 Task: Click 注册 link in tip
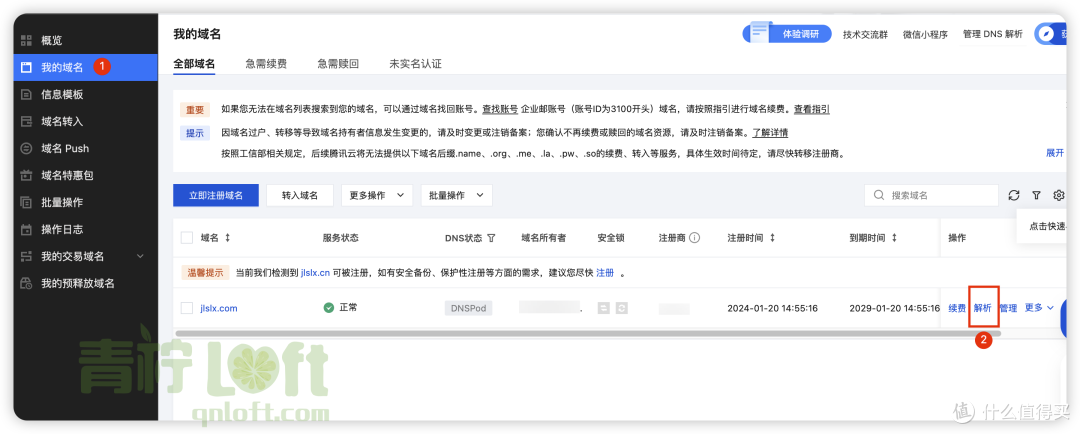click(x=605, y=273)
